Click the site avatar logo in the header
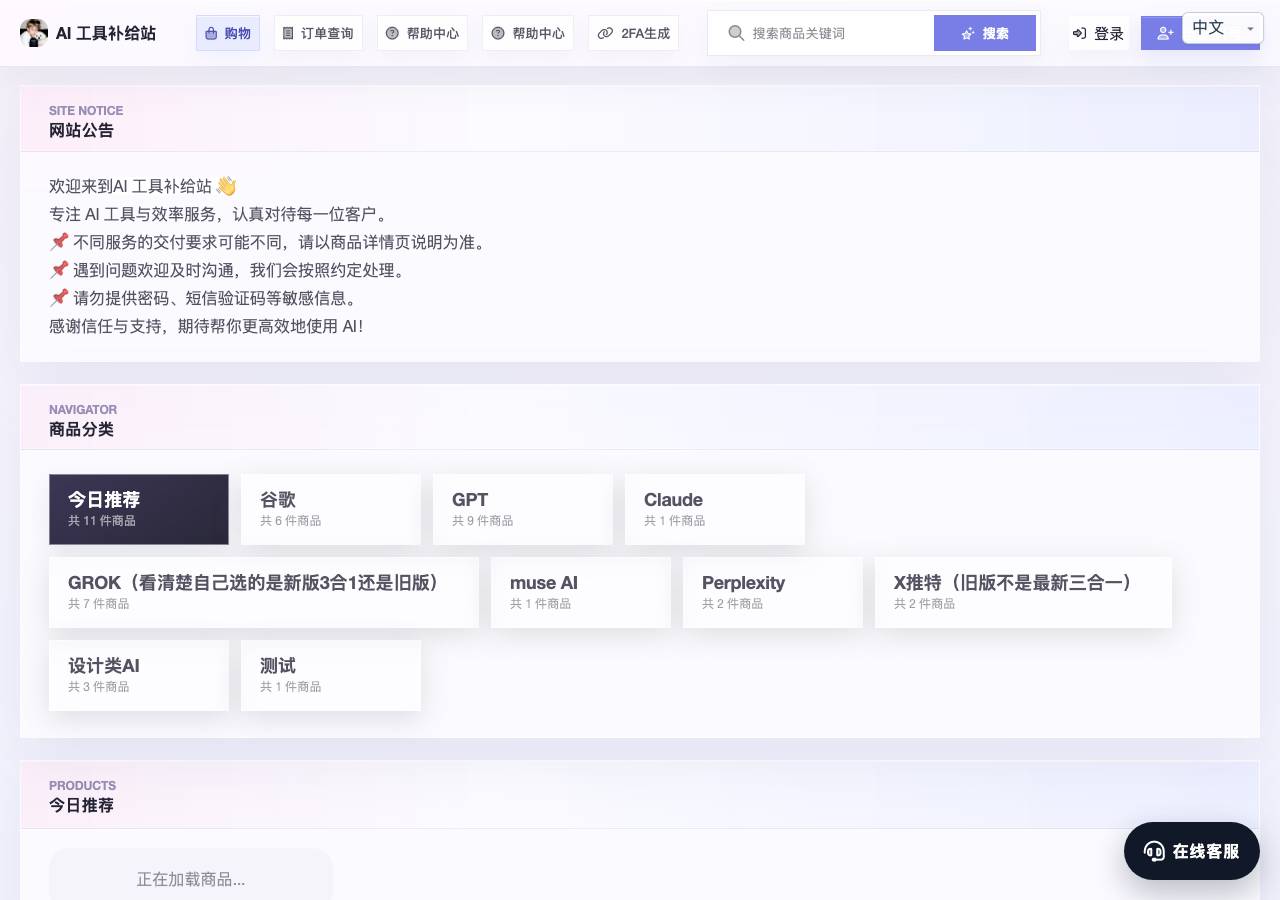The height and width of the screenshot is (900, 1280). pos(34,33)
